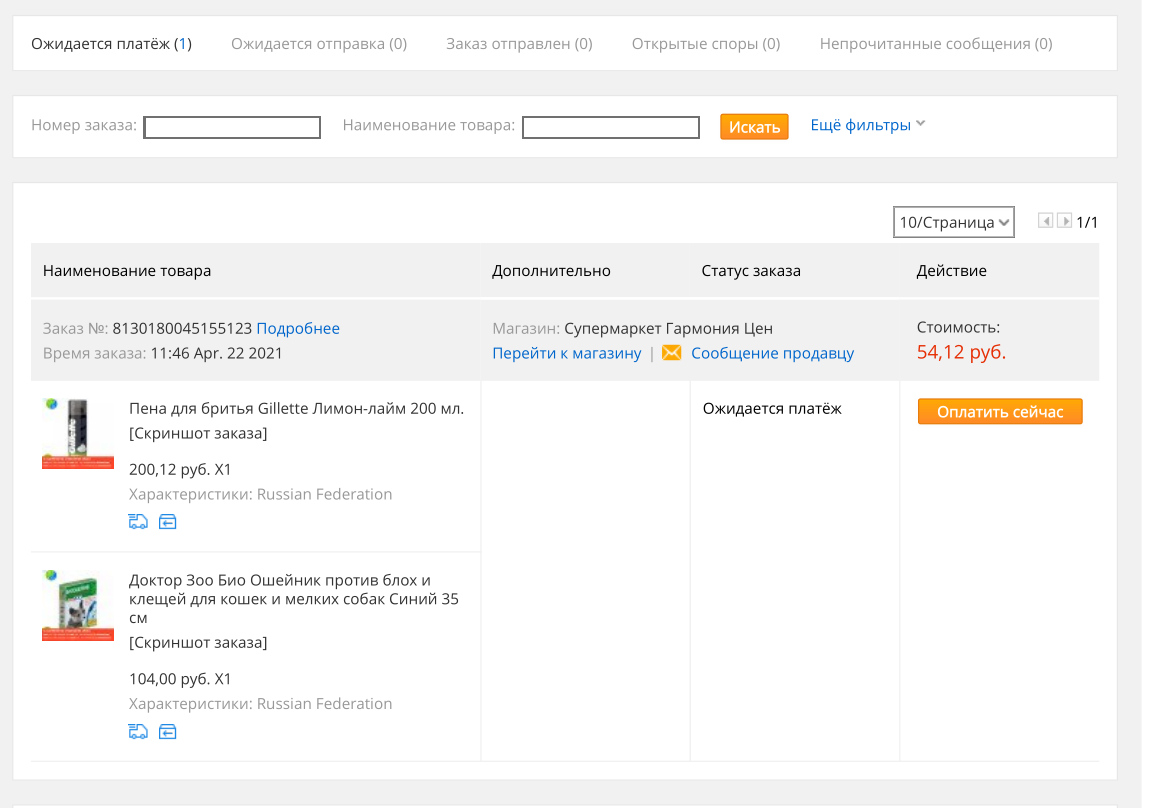Switch to Открытые споры tab
This screenshot has height=808, width=1155.
click(706, 44)
